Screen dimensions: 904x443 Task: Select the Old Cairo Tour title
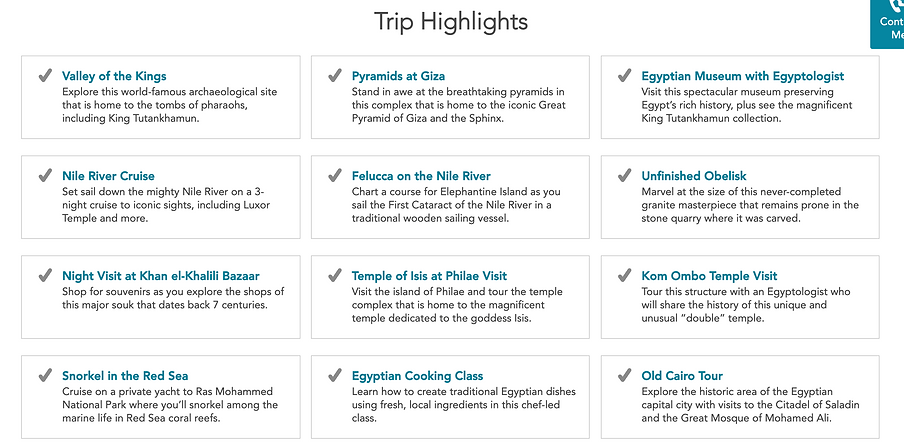682,376
